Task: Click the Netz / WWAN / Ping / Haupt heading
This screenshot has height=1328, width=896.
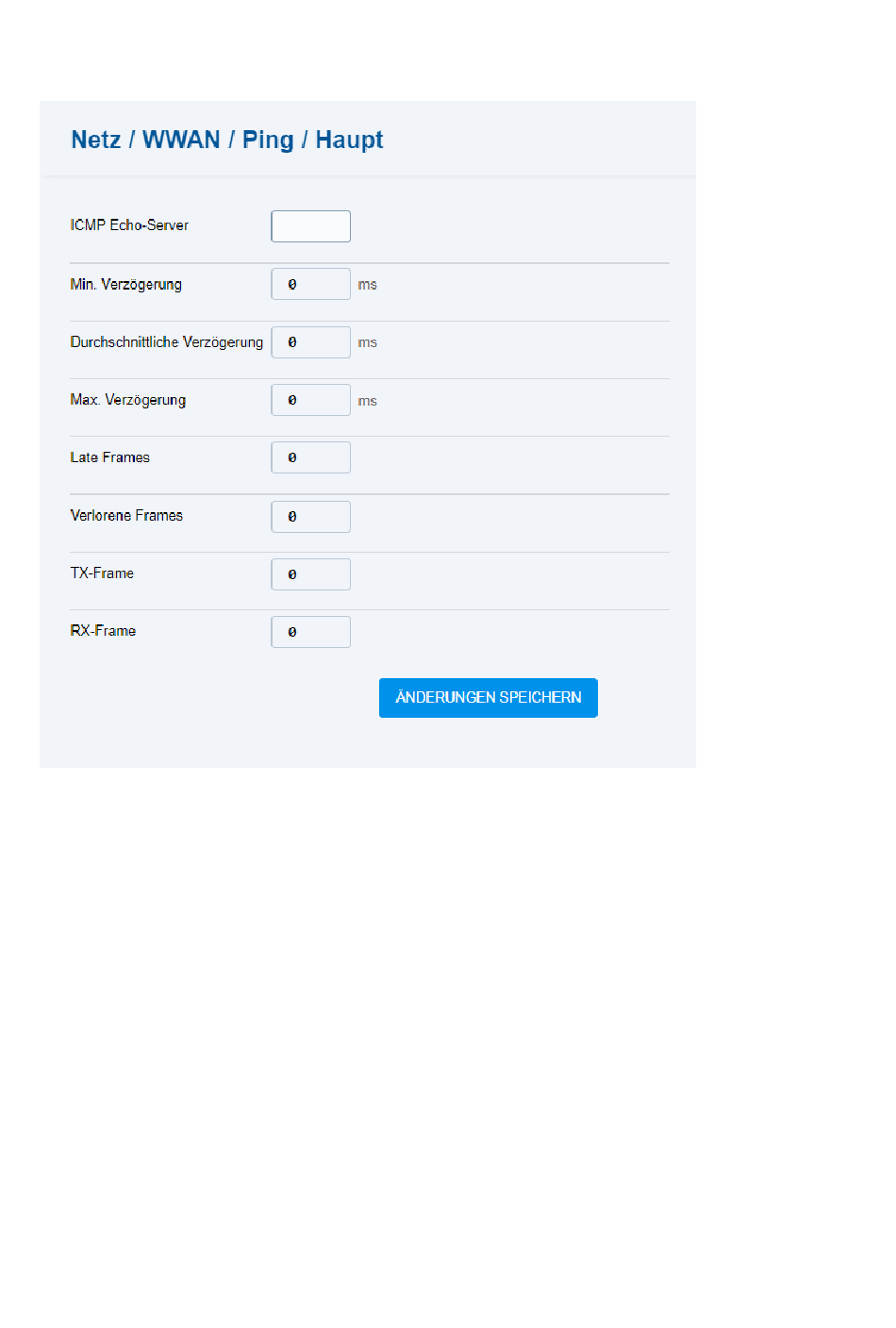Action: [227, 140]
